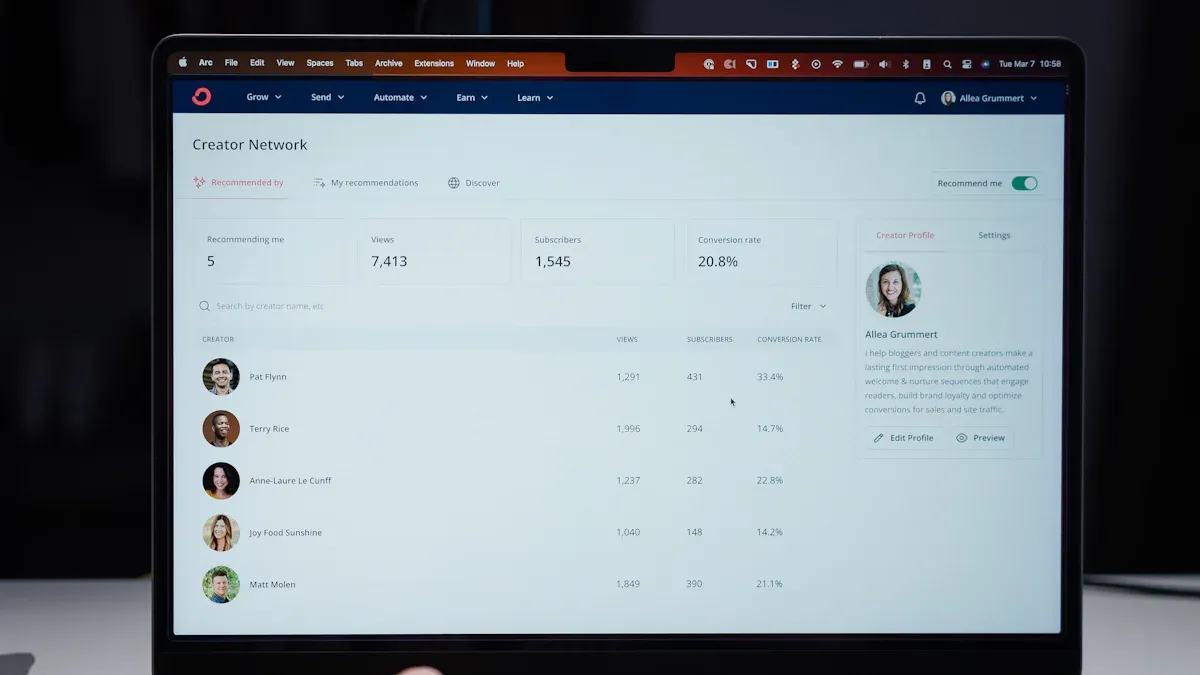Click the globe icon on Discover tab
This screenshot has height=675, width=1200.
click(x=453, y=183)
